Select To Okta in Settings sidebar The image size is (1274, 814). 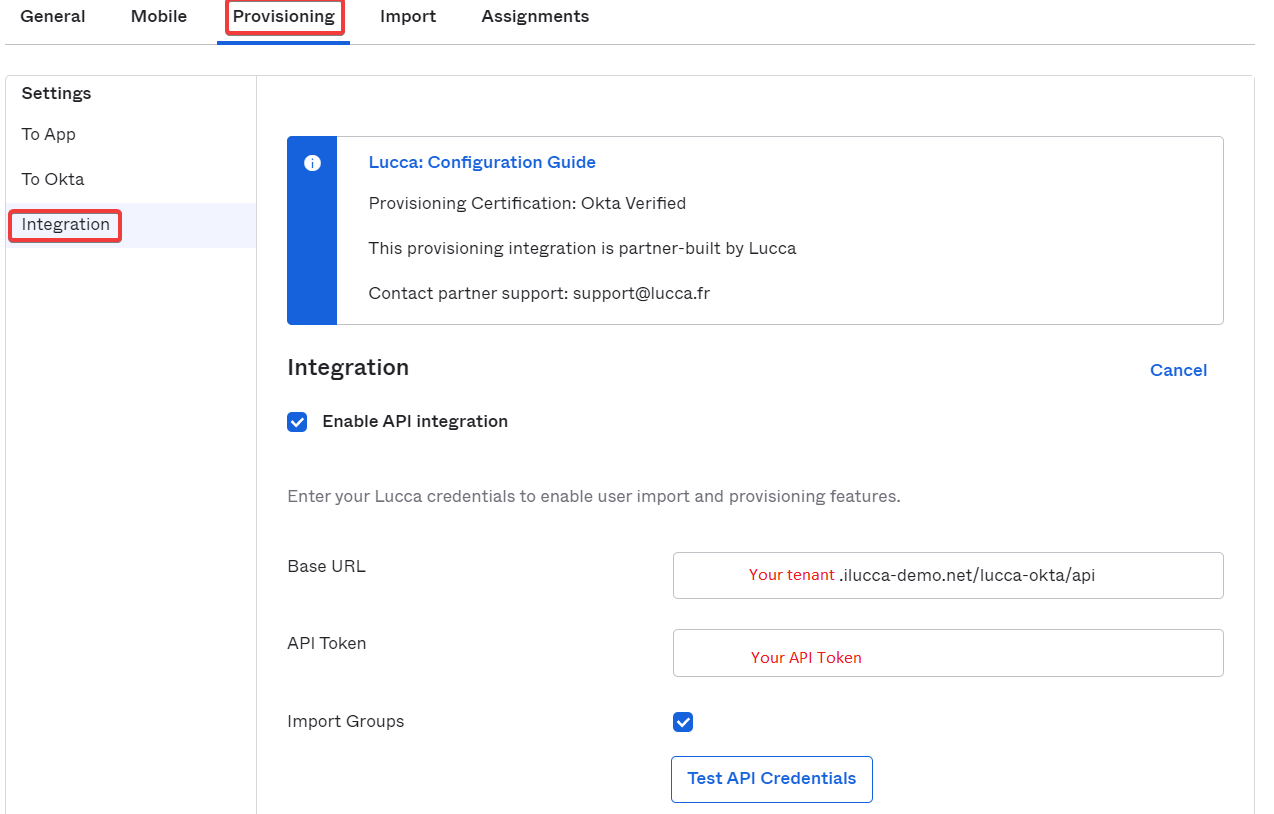53,179
